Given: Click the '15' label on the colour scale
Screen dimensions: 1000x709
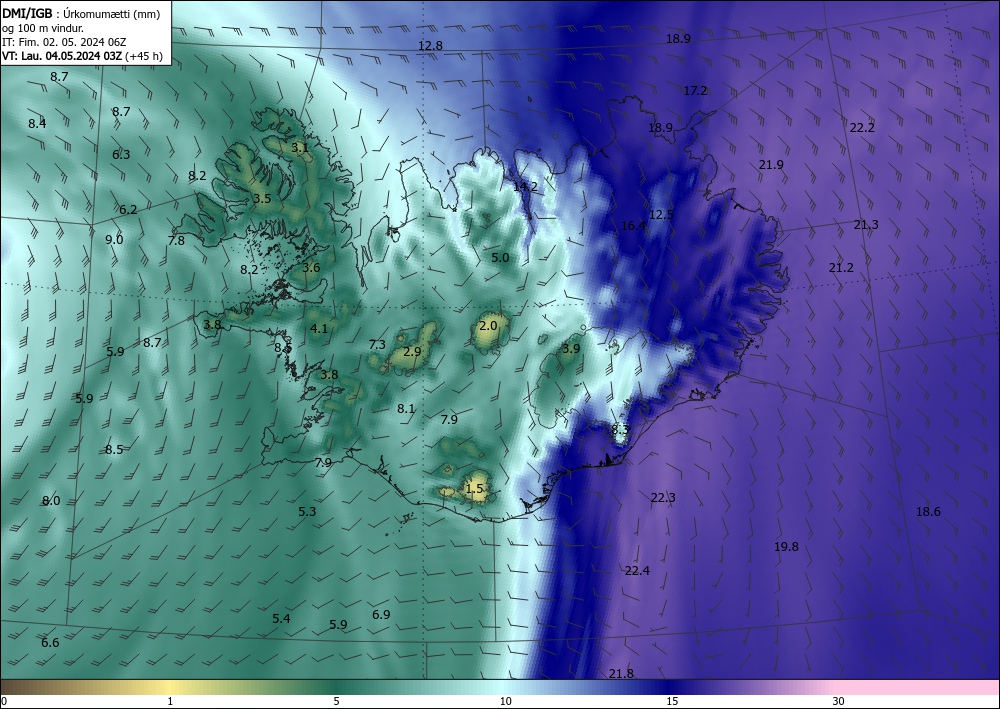Looking at the screenshot, I should tap(672, 701).
